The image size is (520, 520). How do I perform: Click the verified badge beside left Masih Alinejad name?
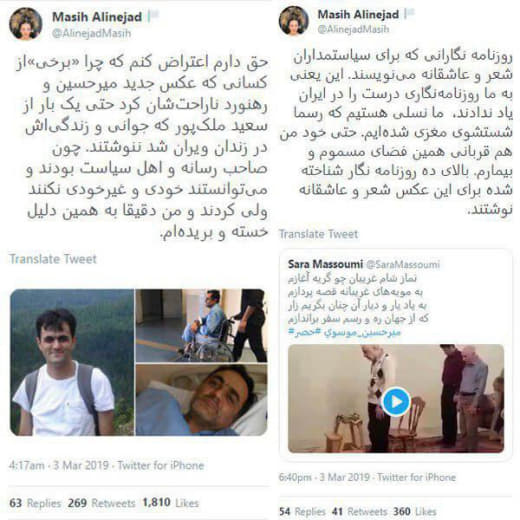[x=154, y=16]
